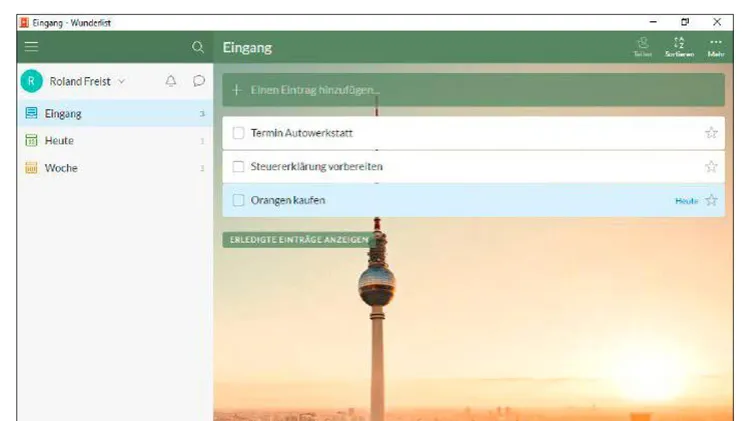Click the Teilen share icon
Image resolution: width=750 pixels, height=421 pixels.
tap(643, 47)
